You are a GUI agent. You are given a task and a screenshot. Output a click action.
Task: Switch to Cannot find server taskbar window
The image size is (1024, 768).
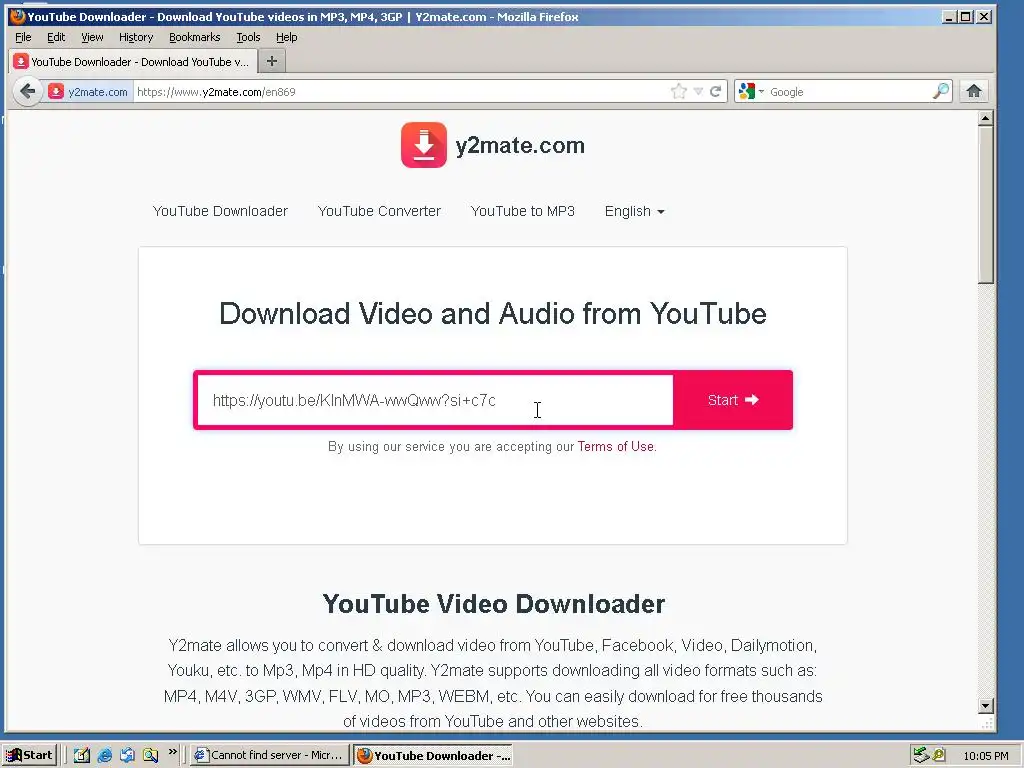(270, 755)
